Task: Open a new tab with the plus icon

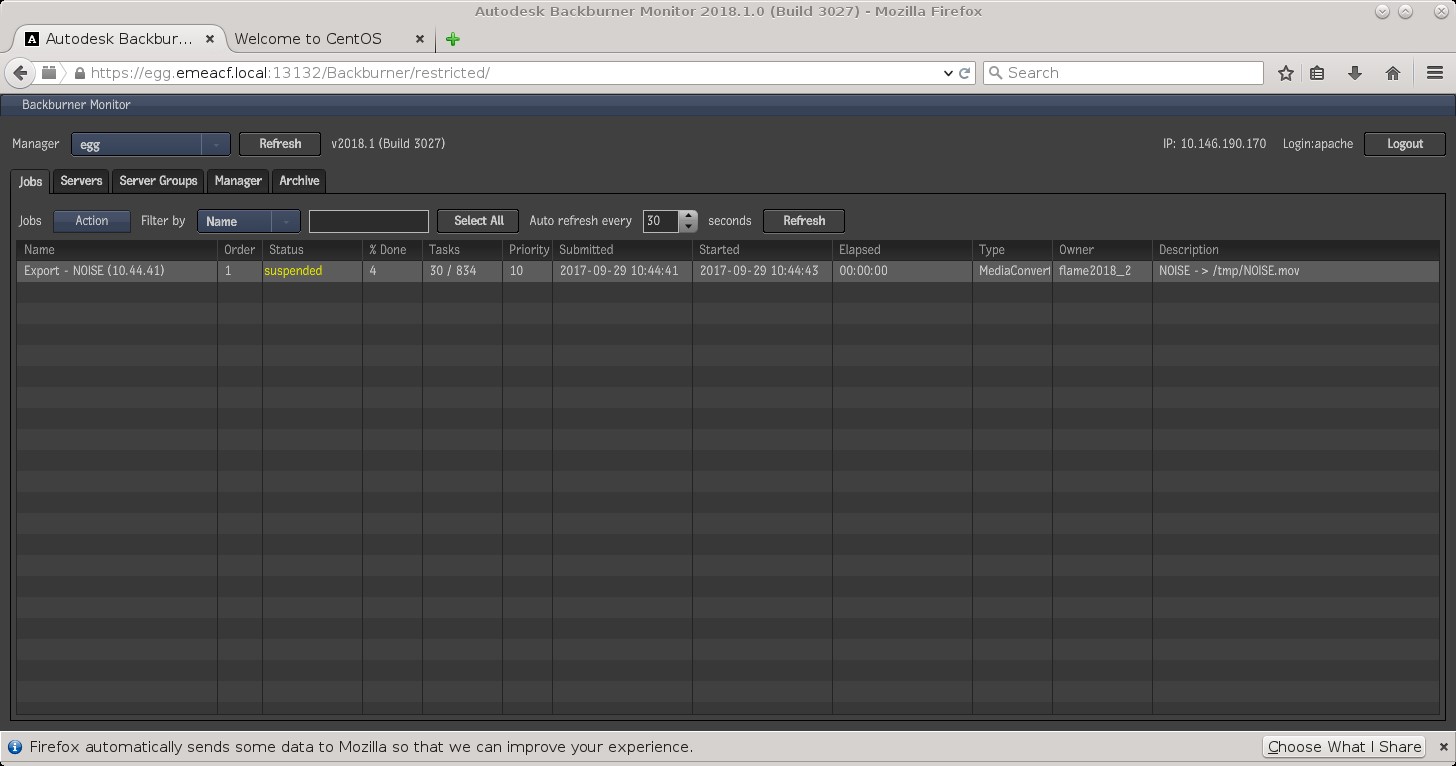Action: (453, 39)
